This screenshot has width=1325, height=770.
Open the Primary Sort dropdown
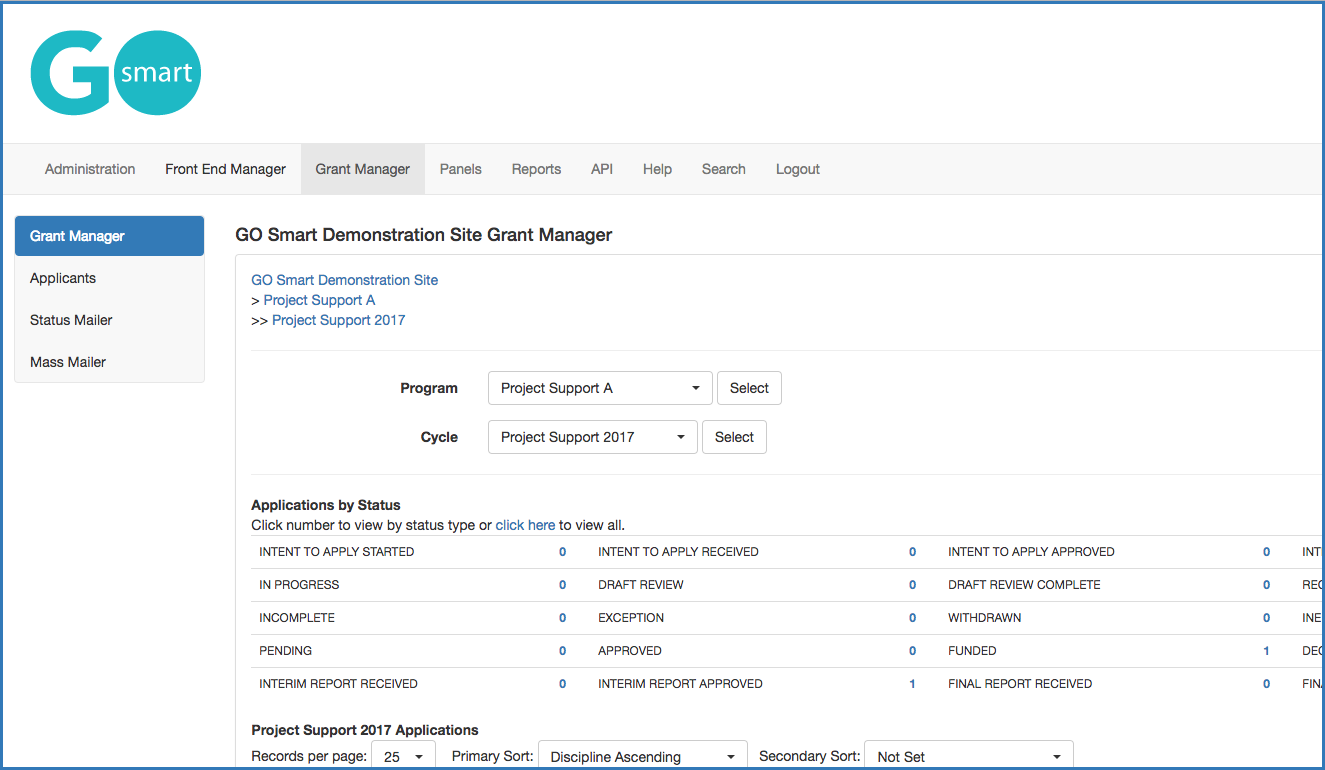click(642, 757)
